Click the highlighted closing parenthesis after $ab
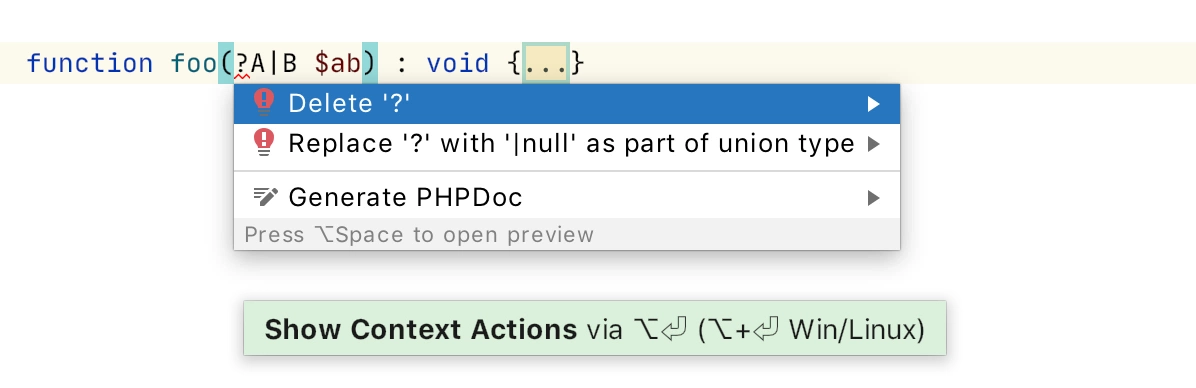Viewport: 1196px width, 388px height. click(x=370, y=63)
